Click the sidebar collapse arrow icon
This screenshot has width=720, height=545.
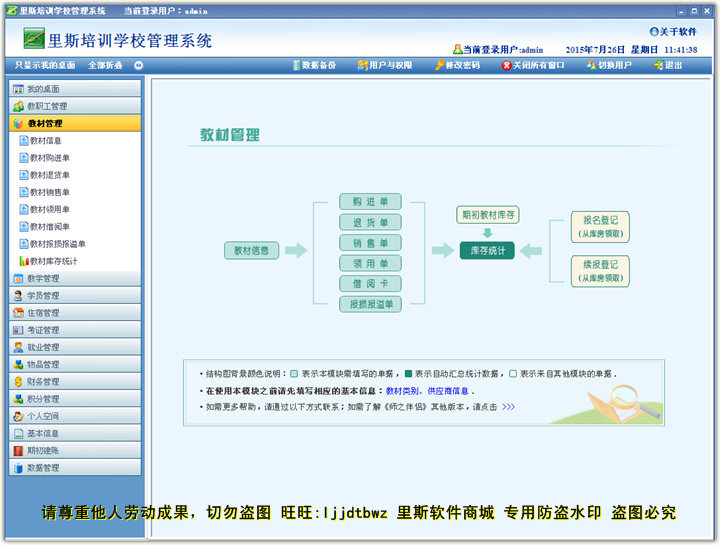point(139,65)
